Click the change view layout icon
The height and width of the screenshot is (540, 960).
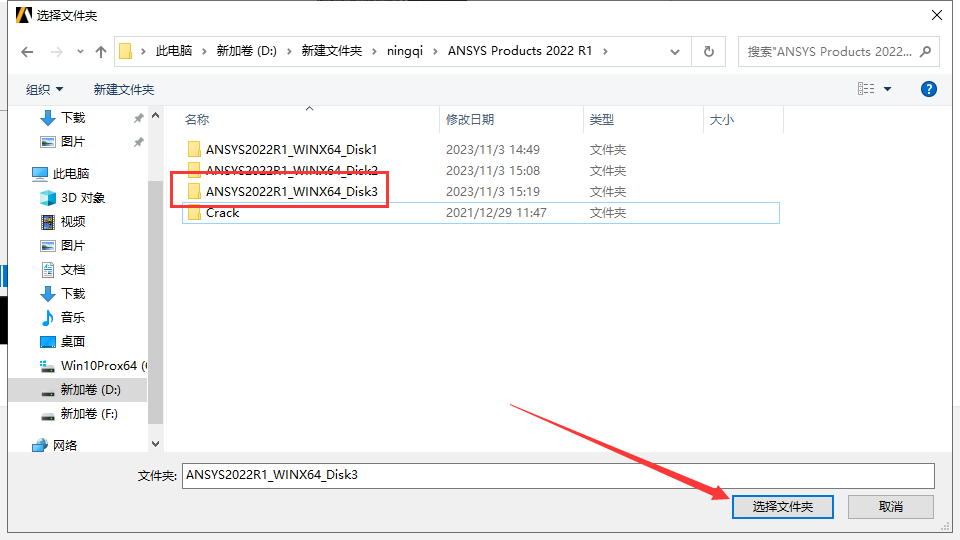click(x=866, y=89)
